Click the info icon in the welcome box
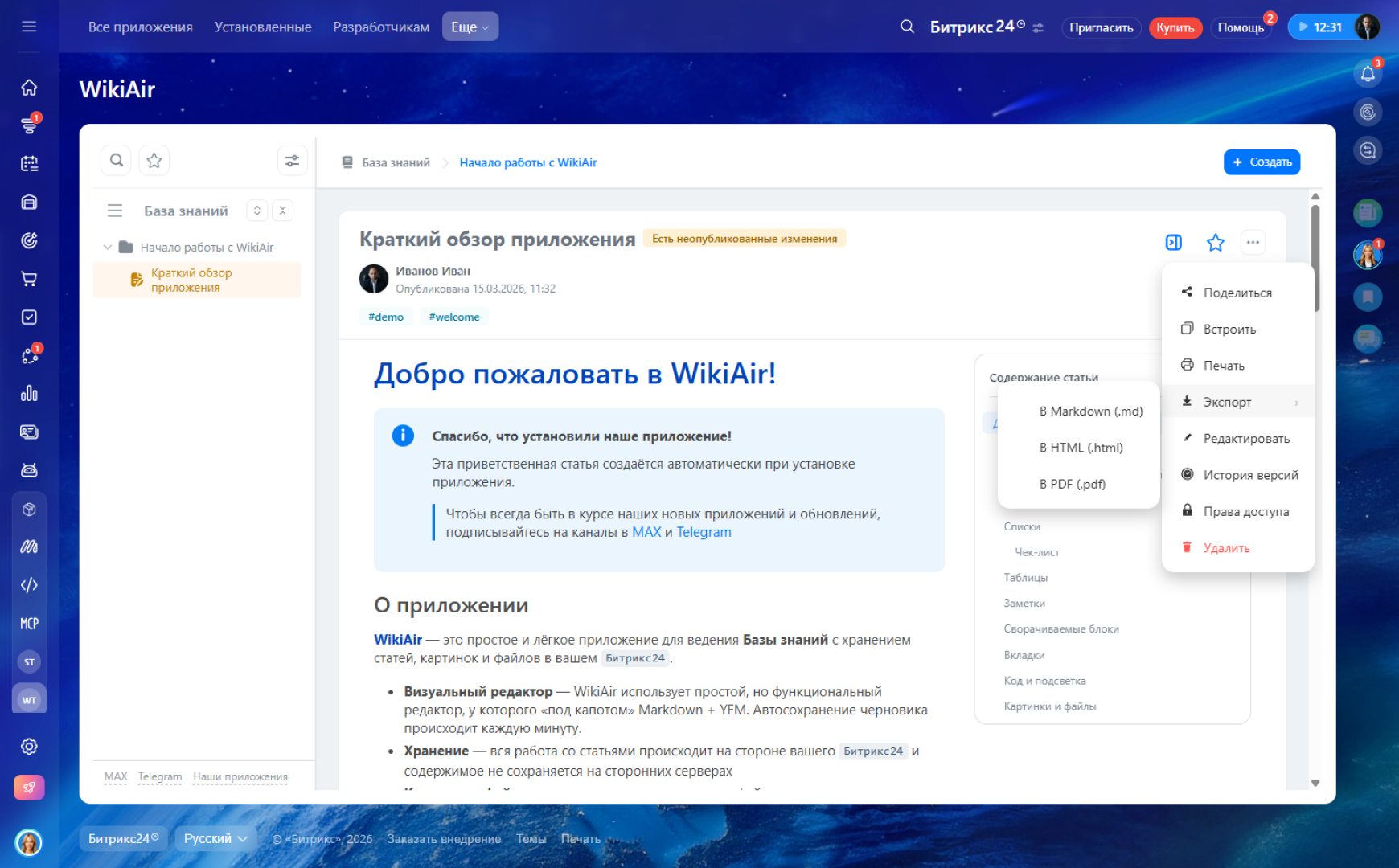Viewport: 1399px width, 868px height. (403, 436)
